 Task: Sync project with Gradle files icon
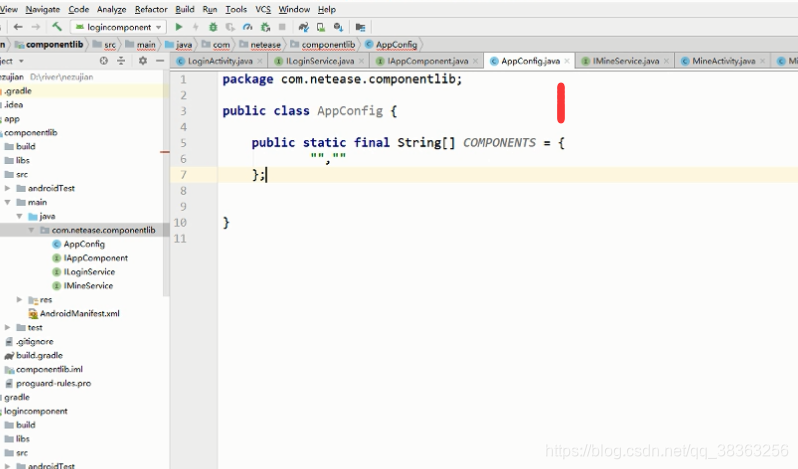pyautogui.click(x=304, y=27)
